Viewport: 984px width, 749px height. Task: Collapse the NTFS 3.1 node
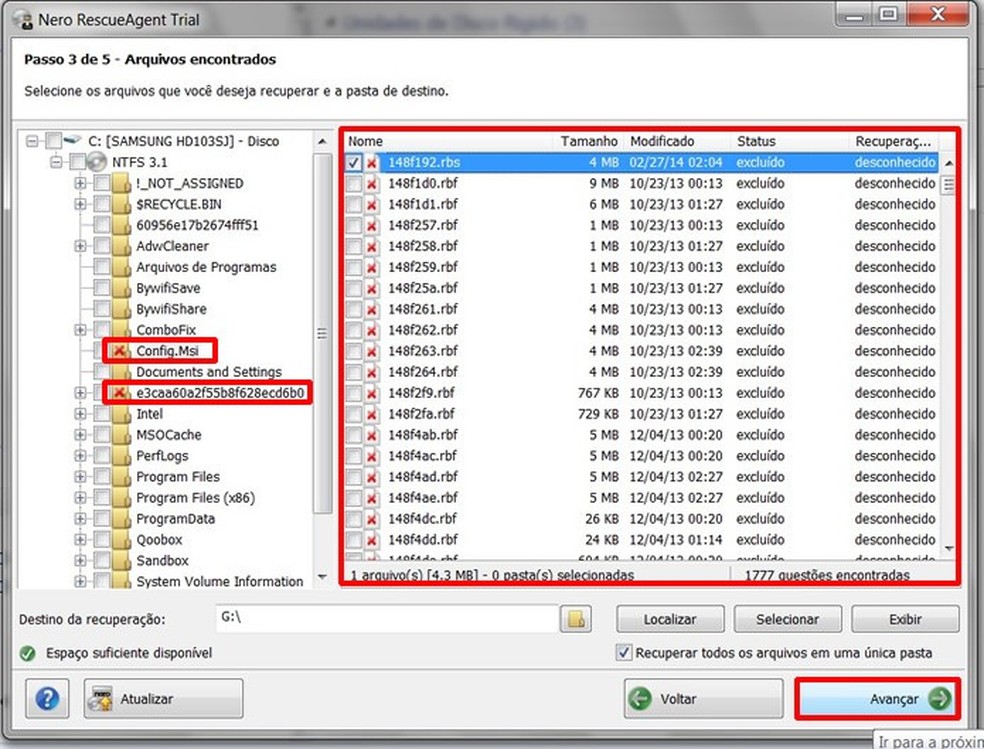(56, 162)
